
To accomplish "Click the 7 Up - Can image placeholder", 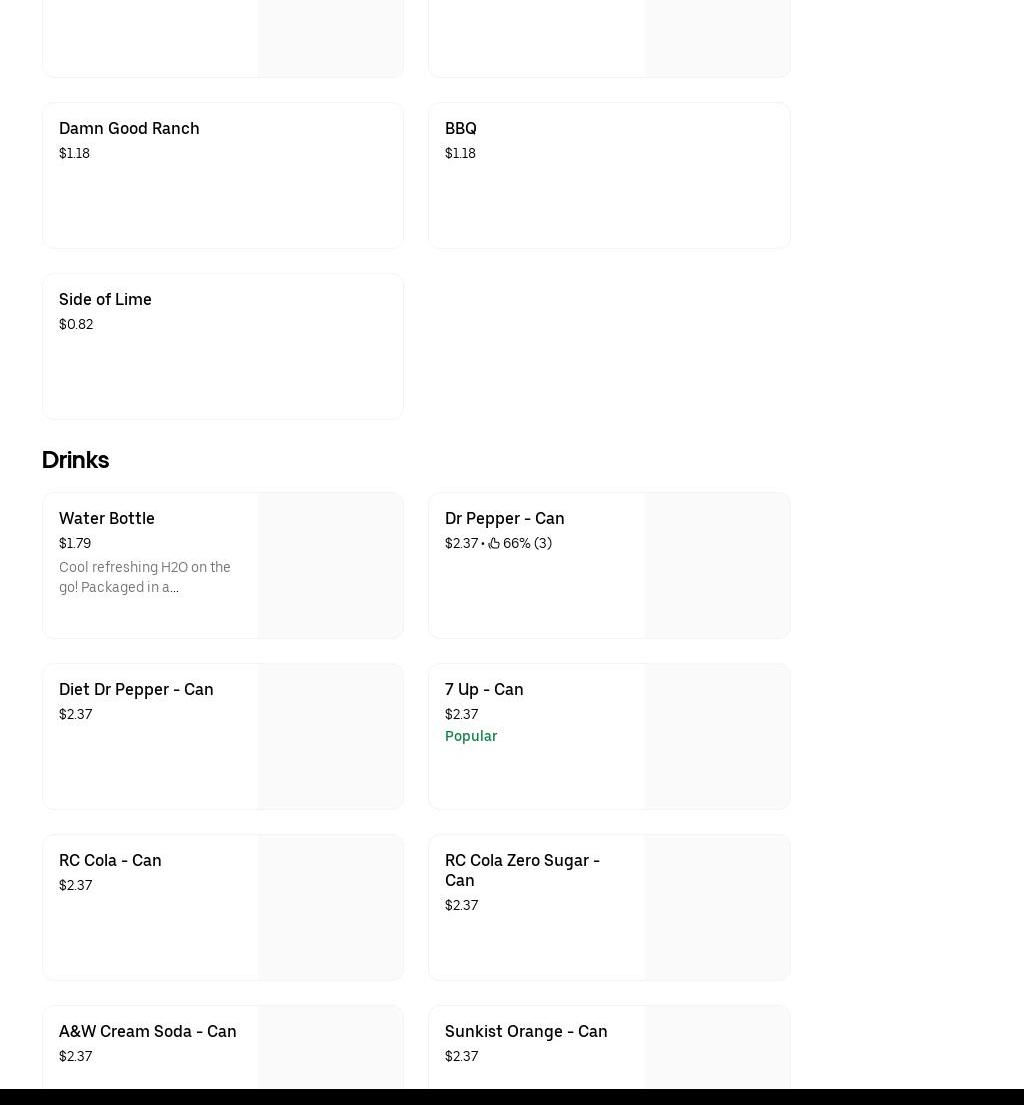I will [717, 736].
